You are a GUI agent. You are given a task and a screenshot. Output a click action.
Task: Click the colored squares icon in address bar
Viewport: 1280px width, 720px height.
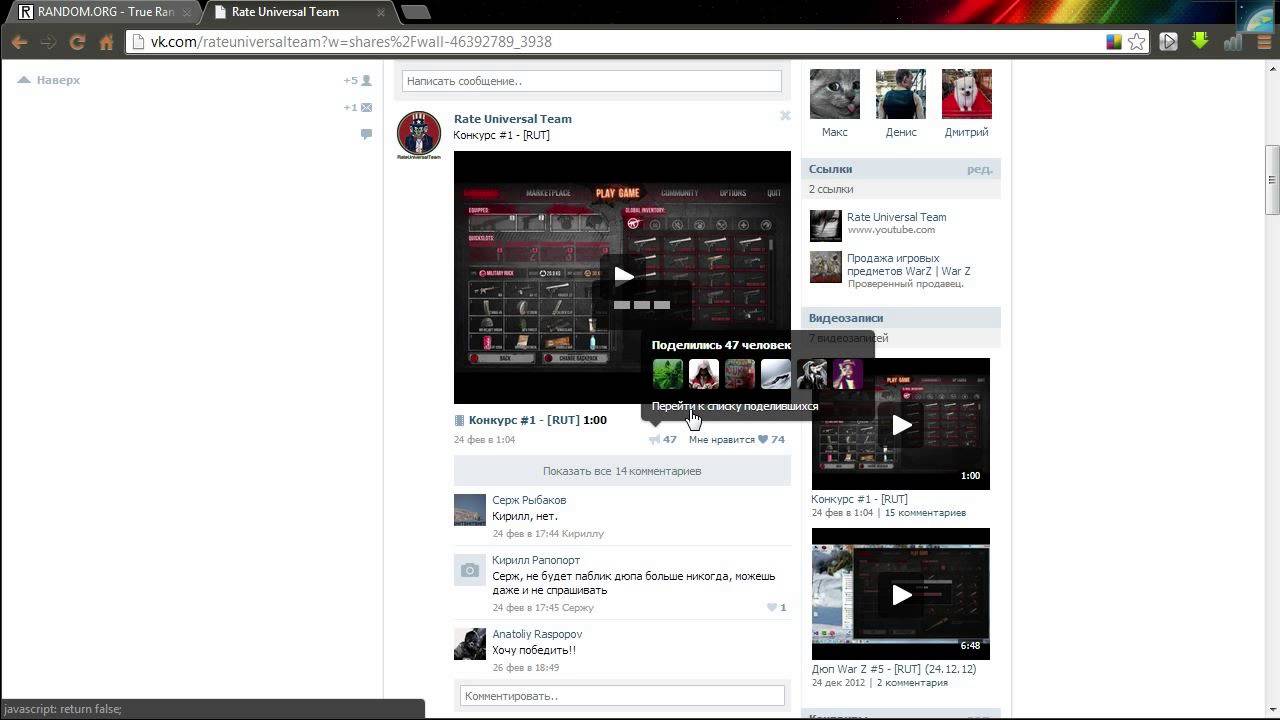pyautogui.click(x=1114, y=42)
